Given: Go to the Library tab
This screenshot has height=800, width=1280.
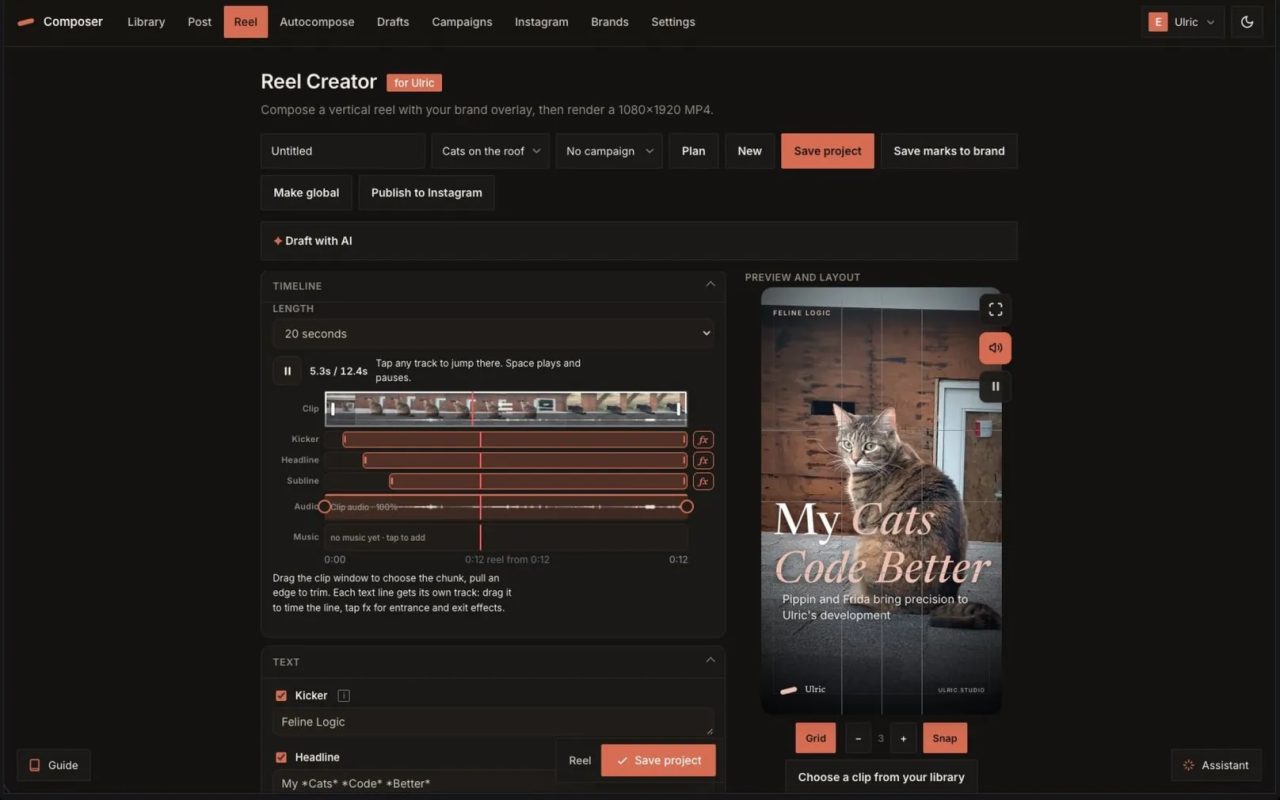Looking at the screenshot, I should point(146,22).
